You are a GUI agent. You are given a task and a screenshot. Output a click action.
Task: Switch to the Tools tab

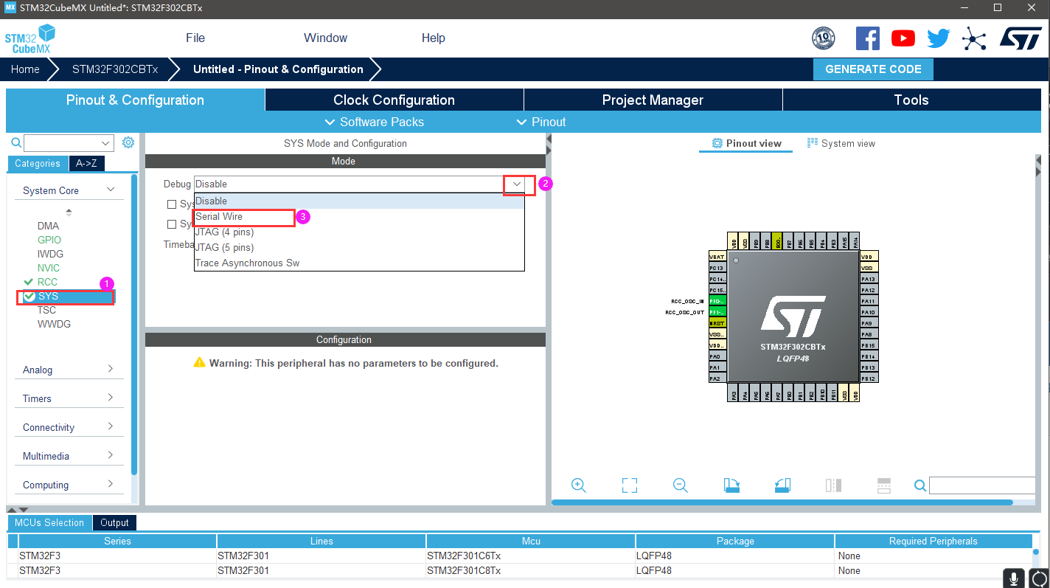(x=911, y=100)
